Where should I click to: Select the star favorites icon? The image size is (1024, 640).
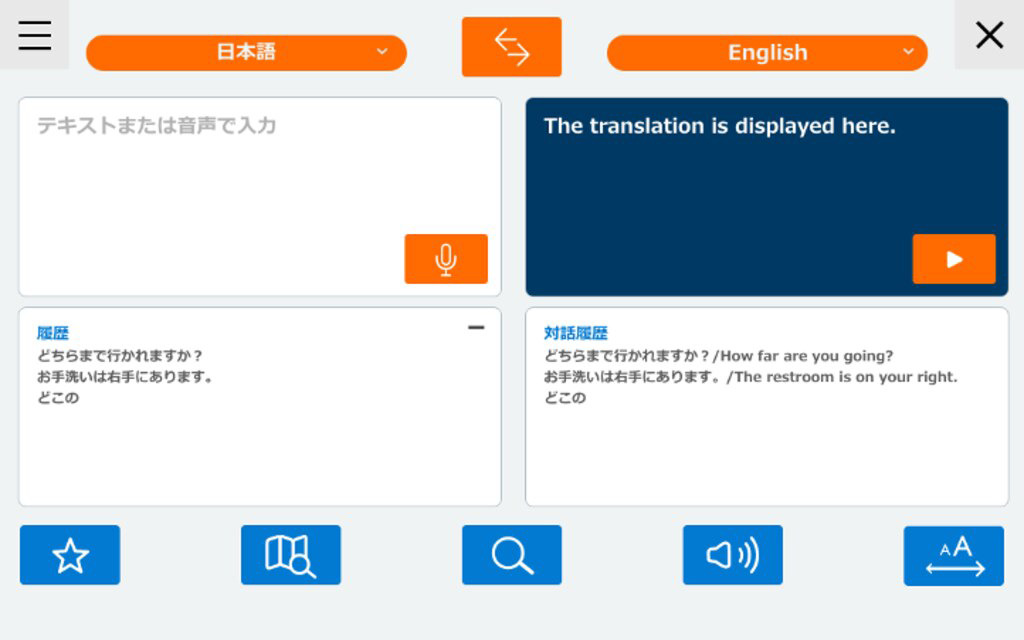coord(69,555)
